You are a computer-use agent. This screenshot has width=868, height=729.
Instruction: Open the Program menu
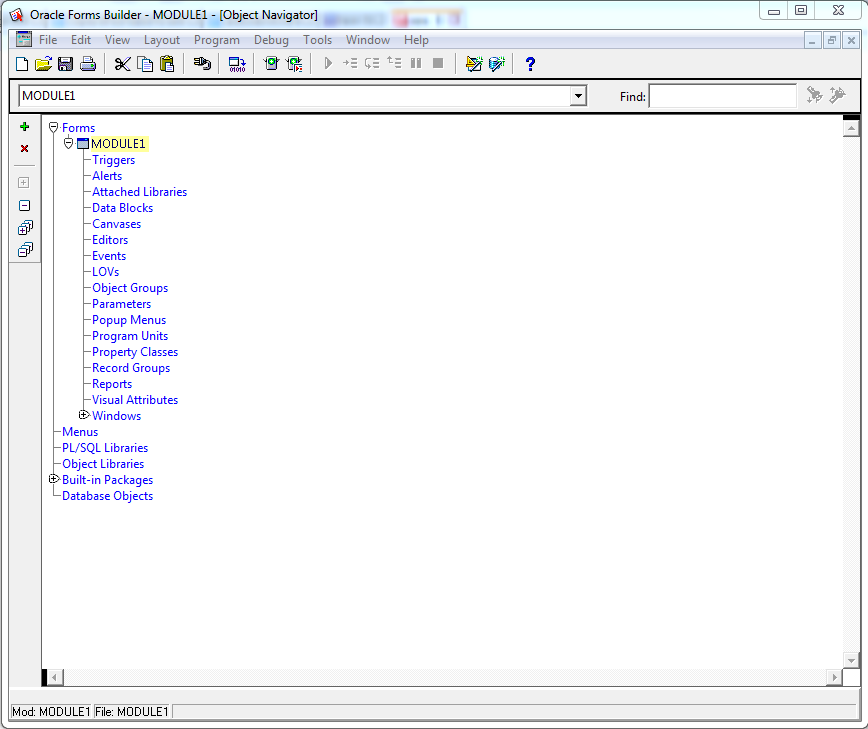(x=216, y=40)
